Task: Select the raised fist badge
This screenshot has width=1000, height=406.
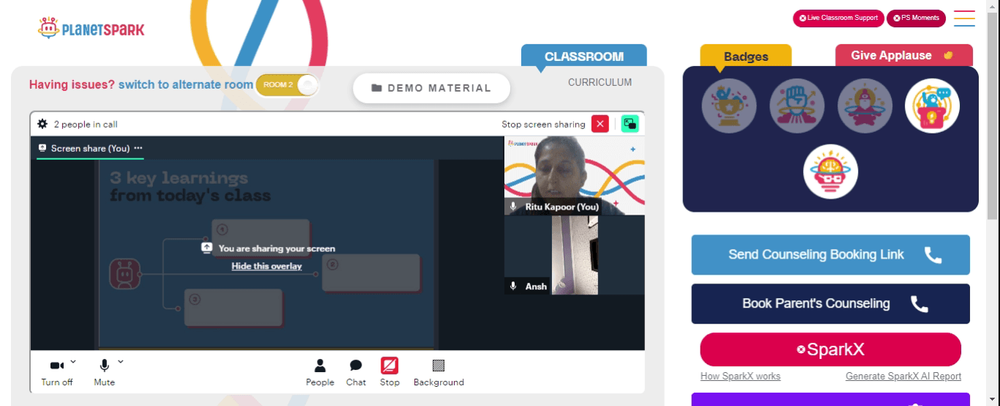Action: [797, 106]
